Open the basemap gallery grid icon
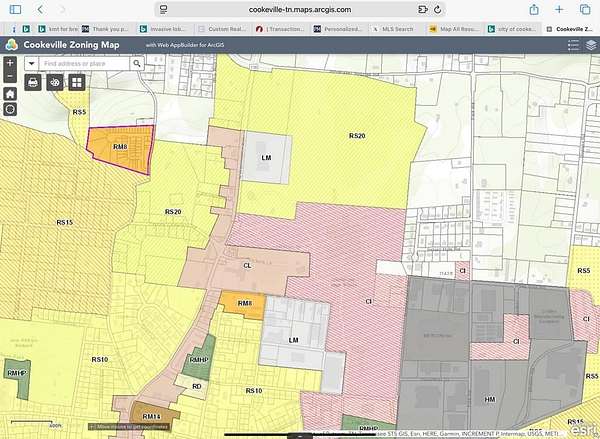The width and height of the screenshot is (600, 439). [x=77, y=81]
